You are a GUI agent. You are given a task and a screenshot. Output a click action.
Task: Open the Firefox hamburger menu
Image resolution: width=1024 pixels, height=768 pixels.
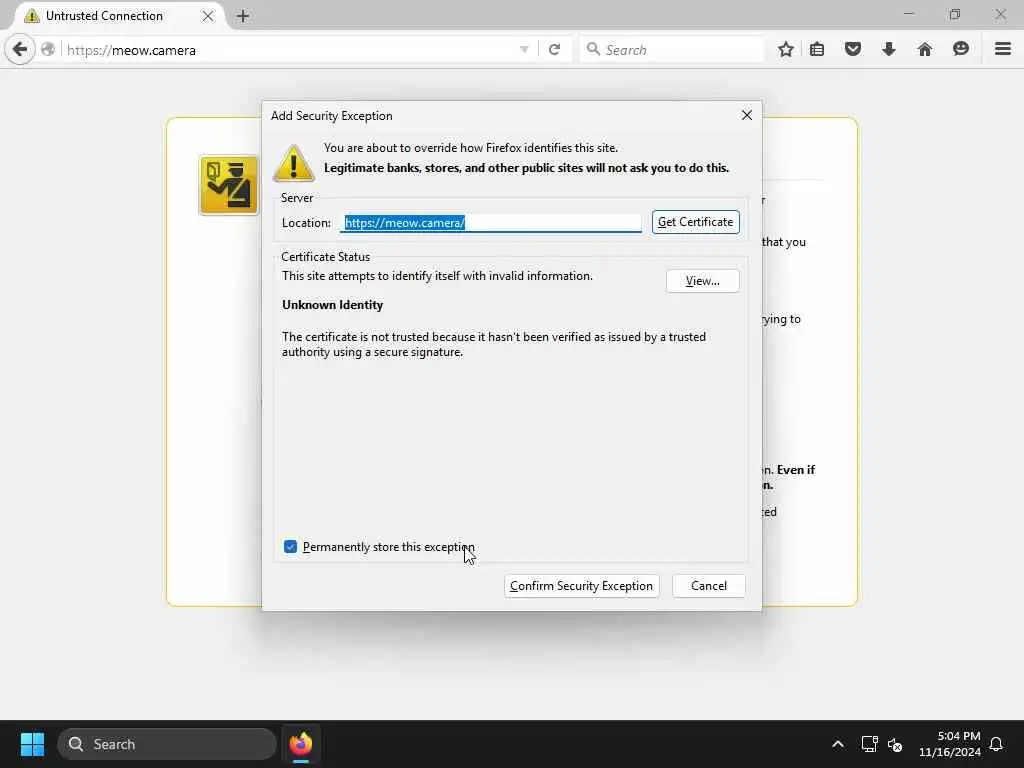pos(1003,50)
